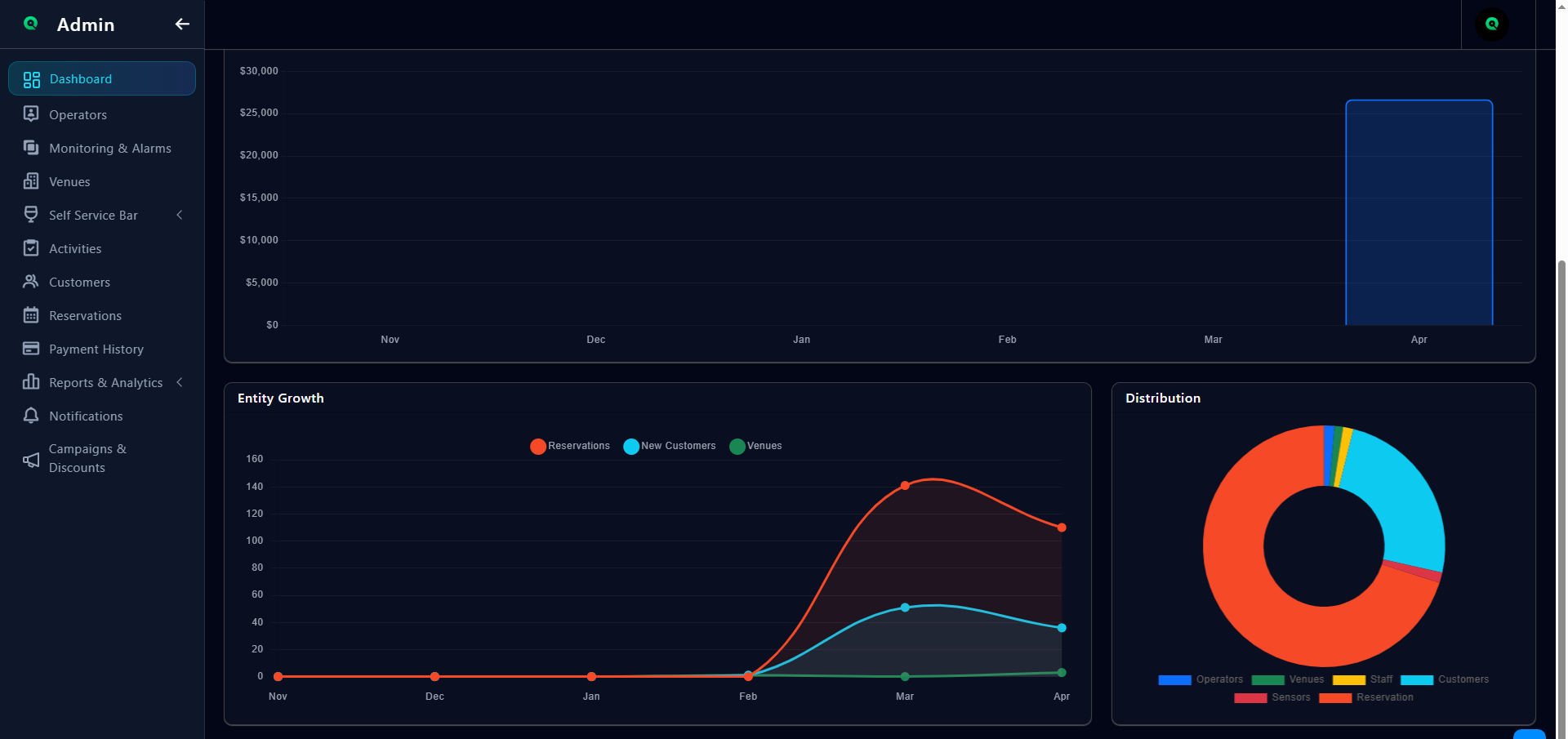Click the green Admin logo icon
Image resolution: width=1568 pixels, height=739 pixels.
tap(31, 24)
